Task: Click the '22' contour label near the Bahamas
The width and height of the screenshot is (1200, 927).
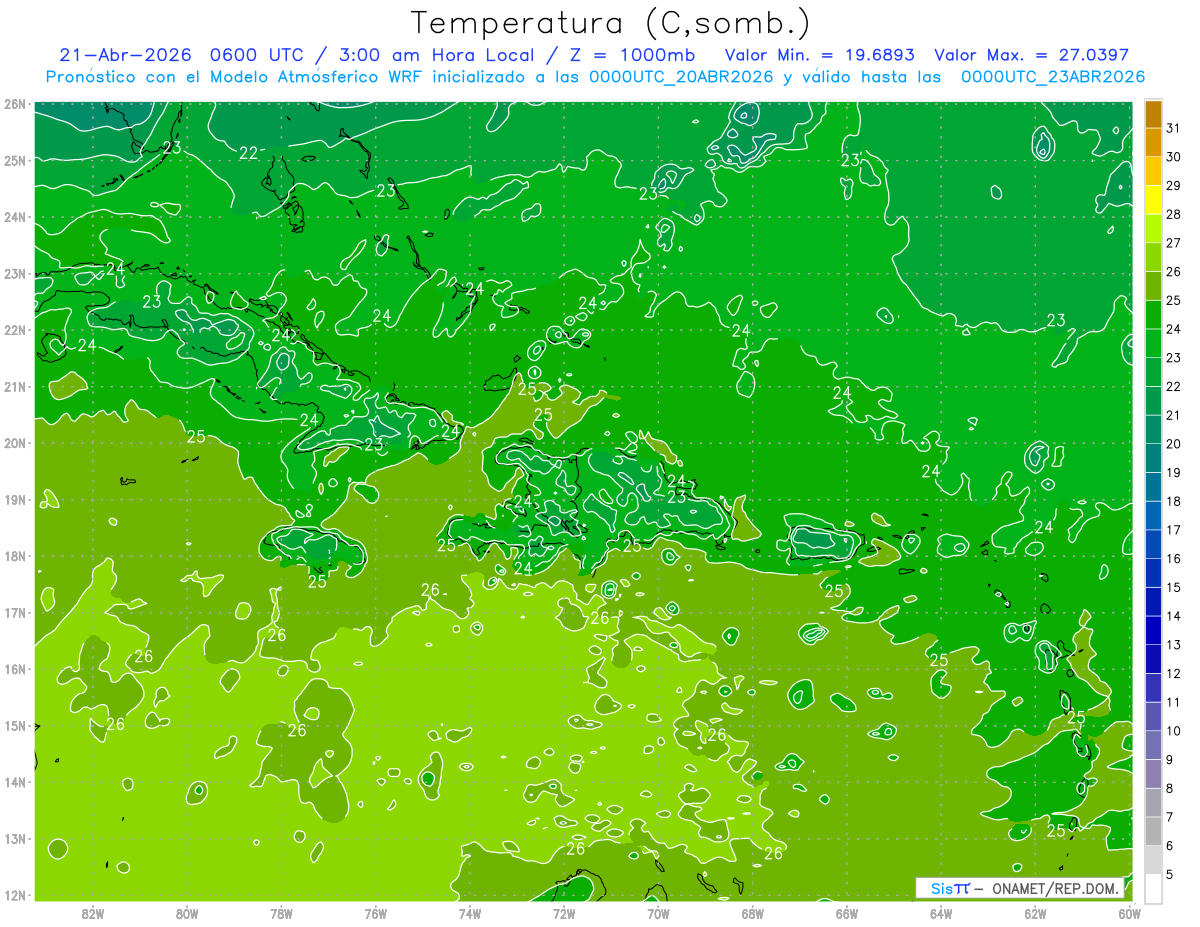Action: tap(249, 153)
